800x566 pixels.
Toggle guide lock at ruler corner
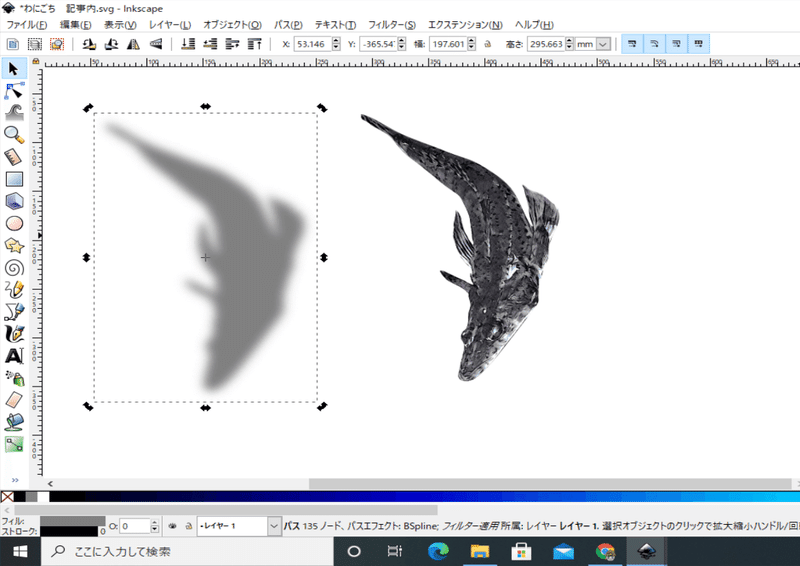tap(36, 61)
